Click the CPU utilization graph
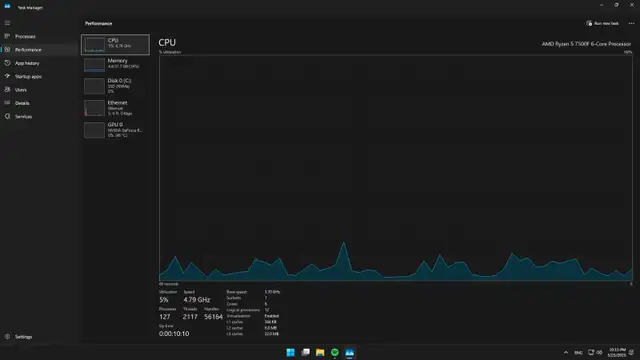The width and height of the screenshot is (640, 360). (396, 168)
